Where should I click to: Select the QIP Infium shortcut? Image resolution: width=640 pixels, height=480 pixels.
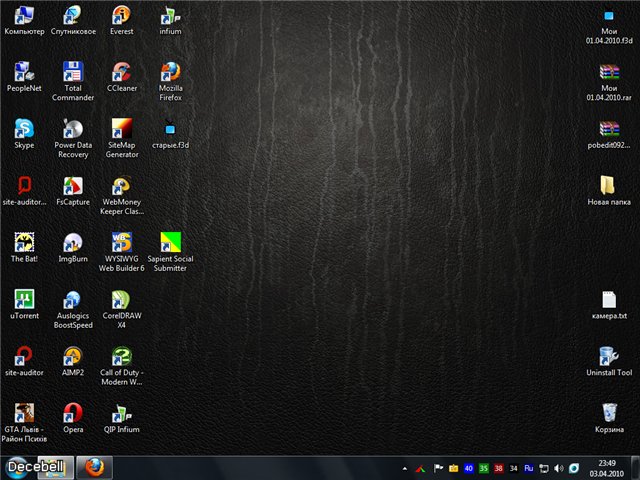point(122,419)
